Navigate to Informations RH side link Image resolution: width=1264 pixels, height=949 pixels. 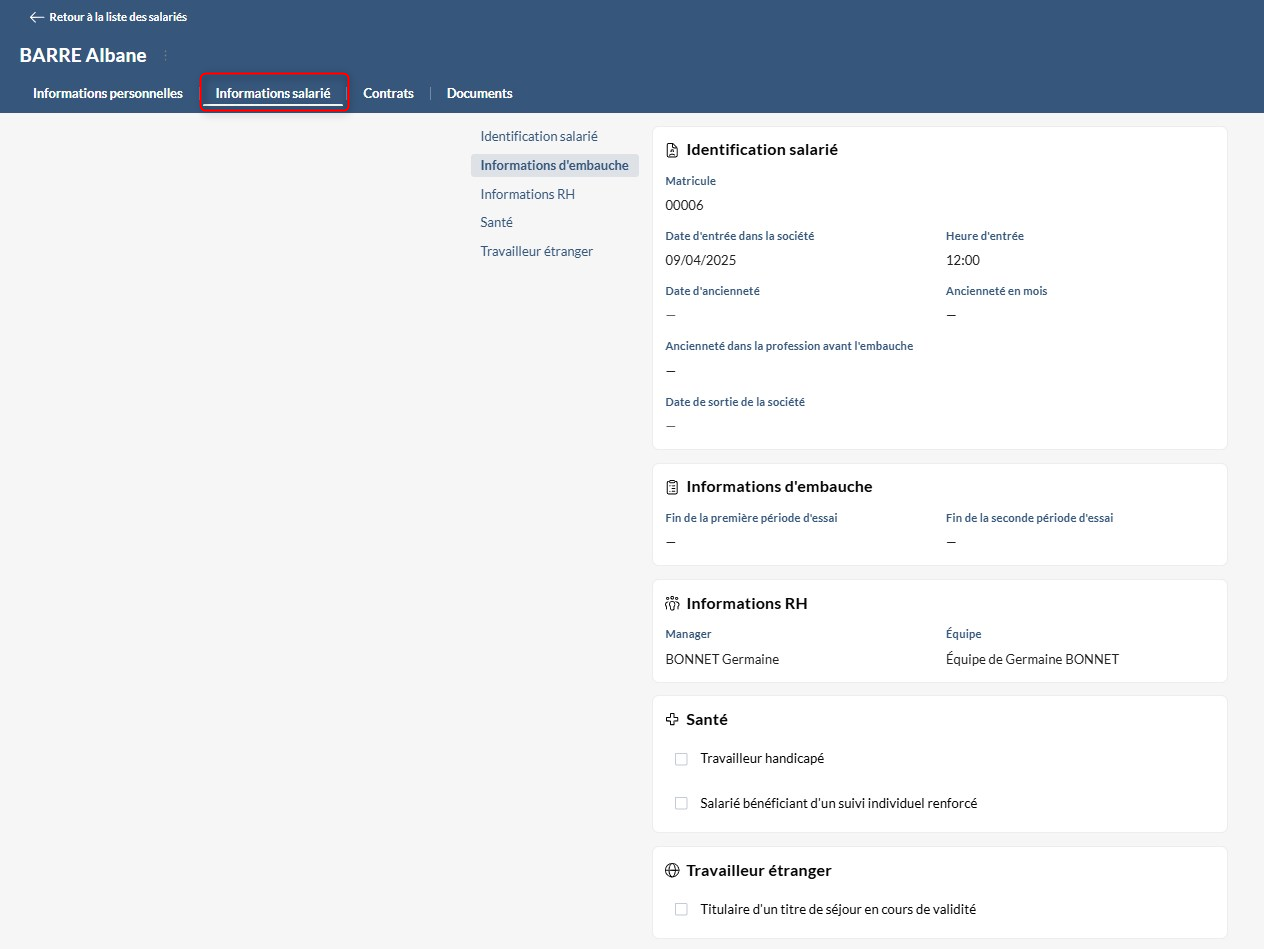coord(527,195)
